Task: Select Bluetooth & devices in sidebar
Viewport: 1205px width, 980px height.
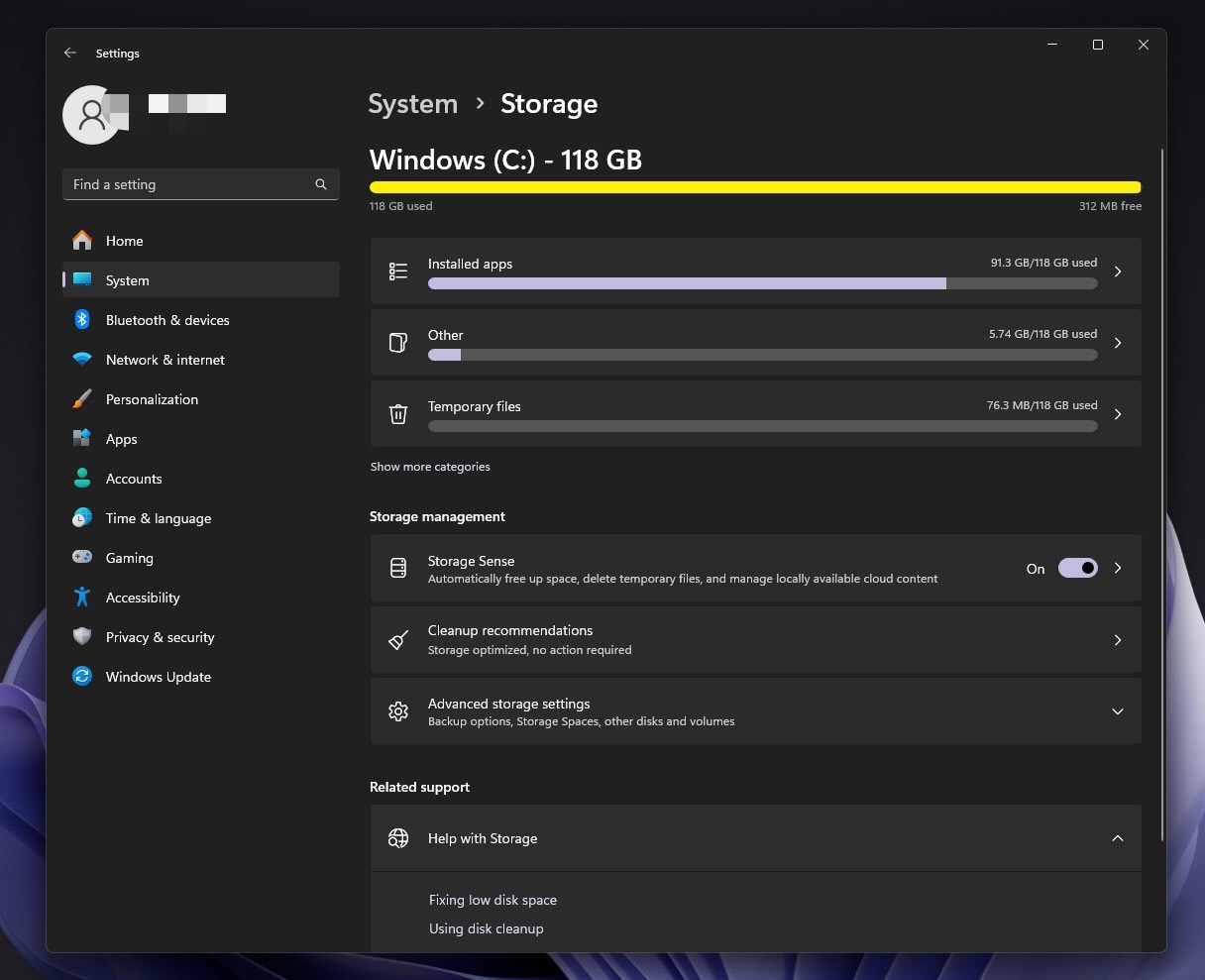Action: [201, 320]
